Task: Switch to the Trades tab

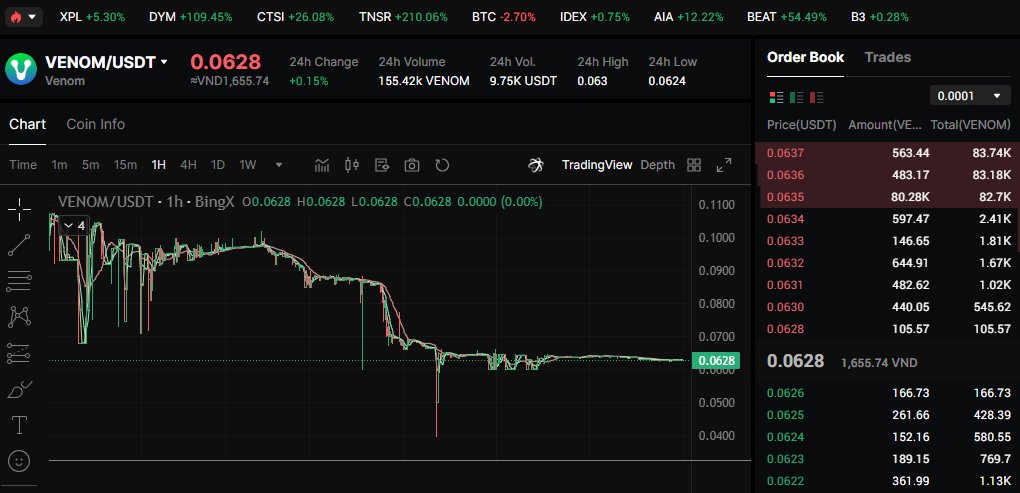Action: point(888,57)
